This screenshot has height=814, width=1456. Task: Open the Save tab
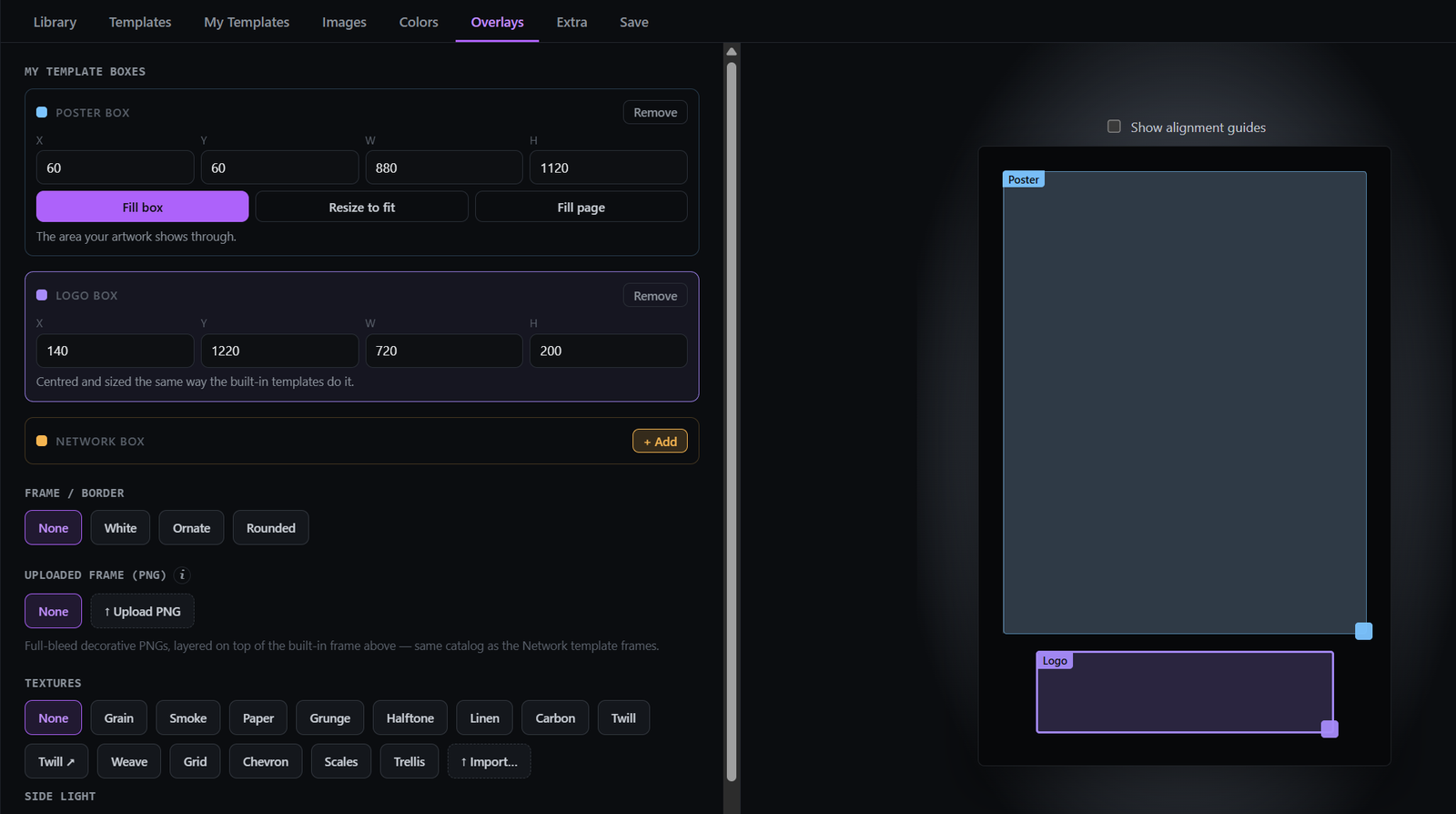(x=634, y=22)
